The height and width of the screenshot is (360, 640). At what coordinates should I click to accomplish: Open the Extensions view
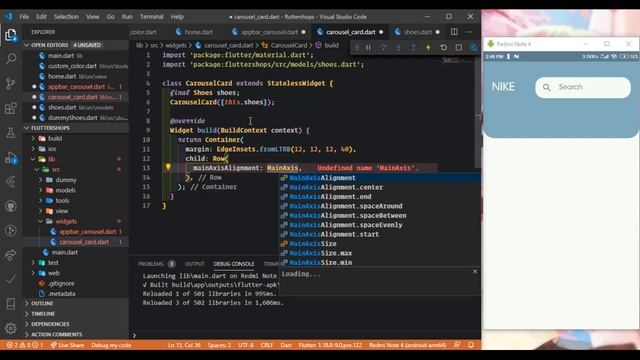point(11,108)
